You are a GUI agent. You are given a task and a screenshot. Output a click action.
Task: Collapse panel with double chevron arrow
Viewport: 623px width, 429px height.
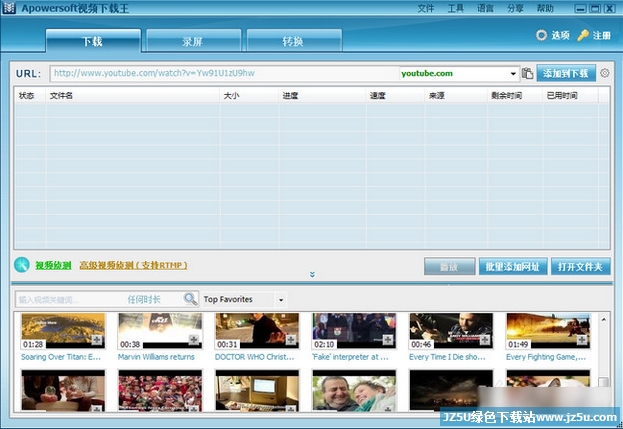point(312,274)
